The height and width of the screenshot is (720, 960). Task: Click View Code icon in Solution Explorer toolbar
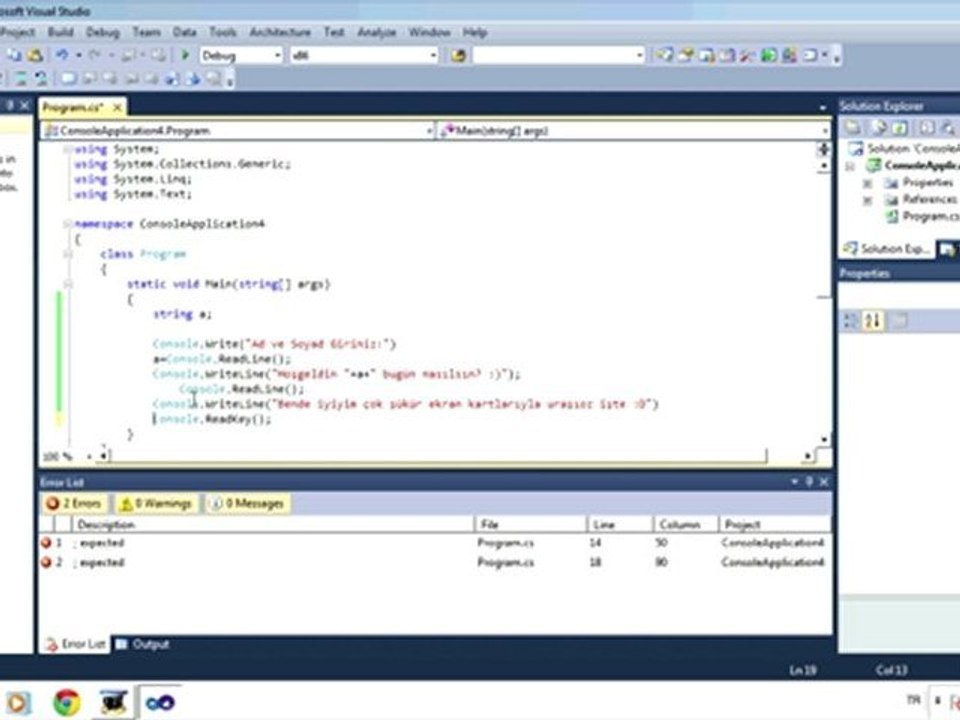point(926,128)
